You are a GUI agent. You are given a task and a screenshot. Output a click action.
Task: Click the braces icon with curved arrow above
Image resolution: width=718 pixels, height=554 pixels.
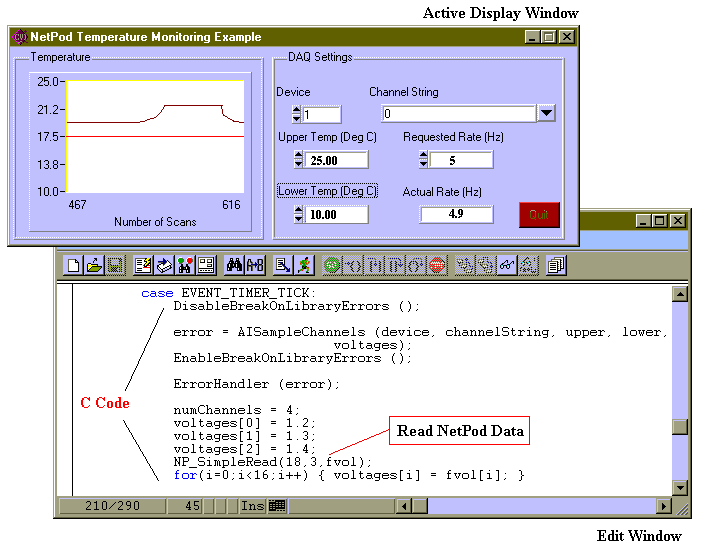point(416,265)
